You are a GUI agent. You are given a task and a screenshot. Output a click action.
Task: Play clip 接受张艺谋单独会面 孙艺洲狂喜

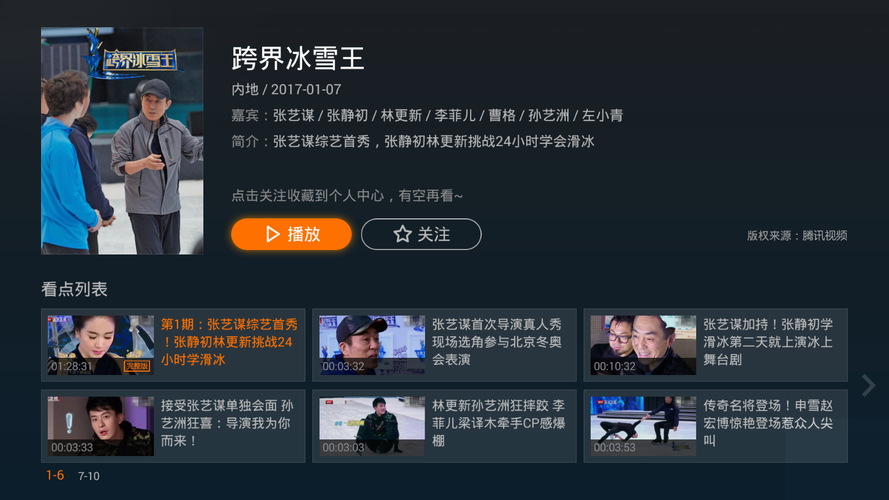(173, 426)
